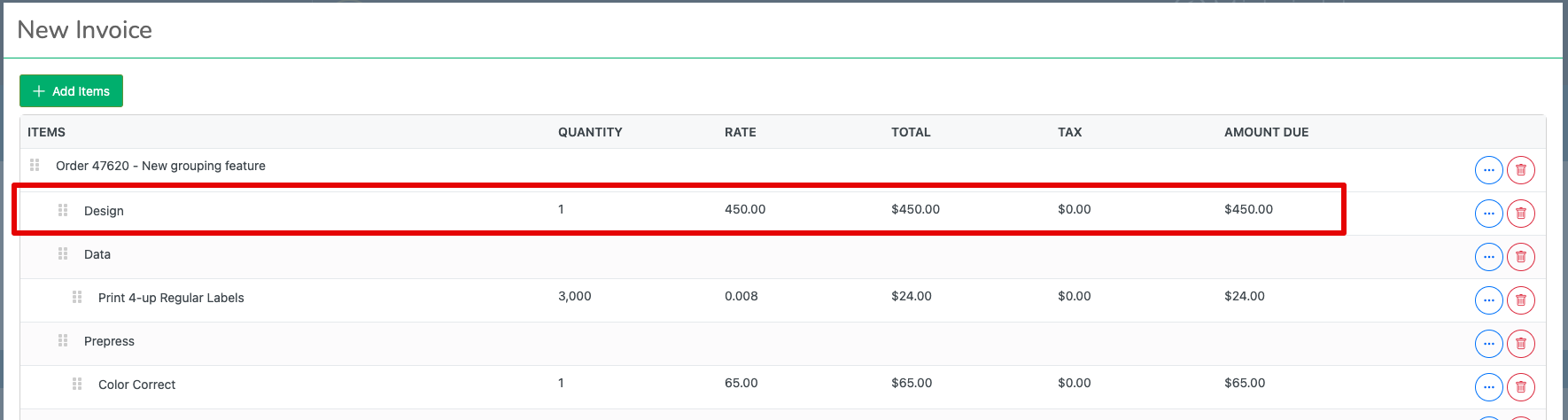The height and width of the screenshot is (420, 1568).
Task: Delete the Order 47620 group row
Action: (x=1520, y=170)
